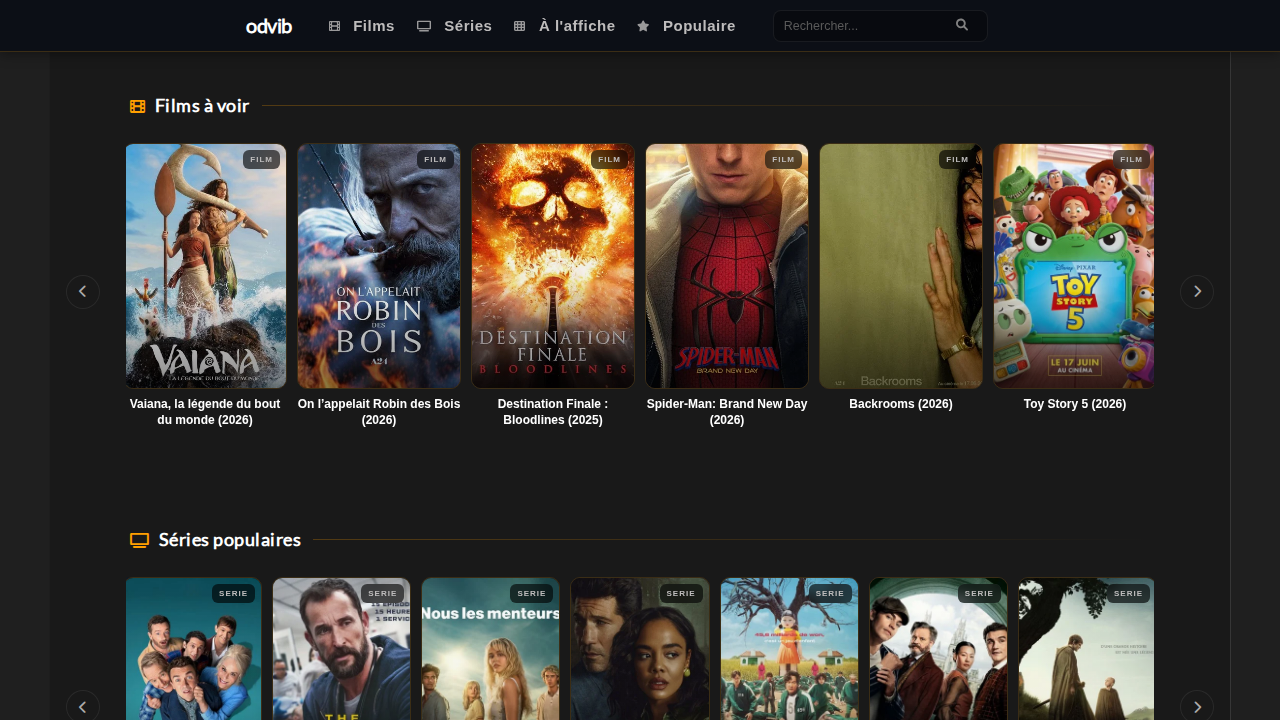
Task: Open the Films menu item
Action: 362,26
